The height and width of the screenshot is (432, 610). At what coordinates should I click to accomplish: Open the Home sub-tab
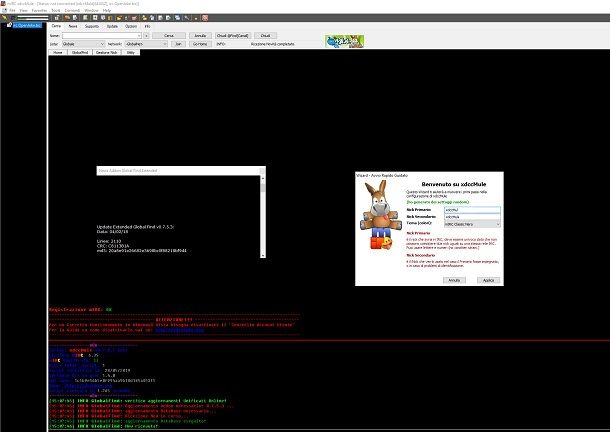[x=58, y=52]
